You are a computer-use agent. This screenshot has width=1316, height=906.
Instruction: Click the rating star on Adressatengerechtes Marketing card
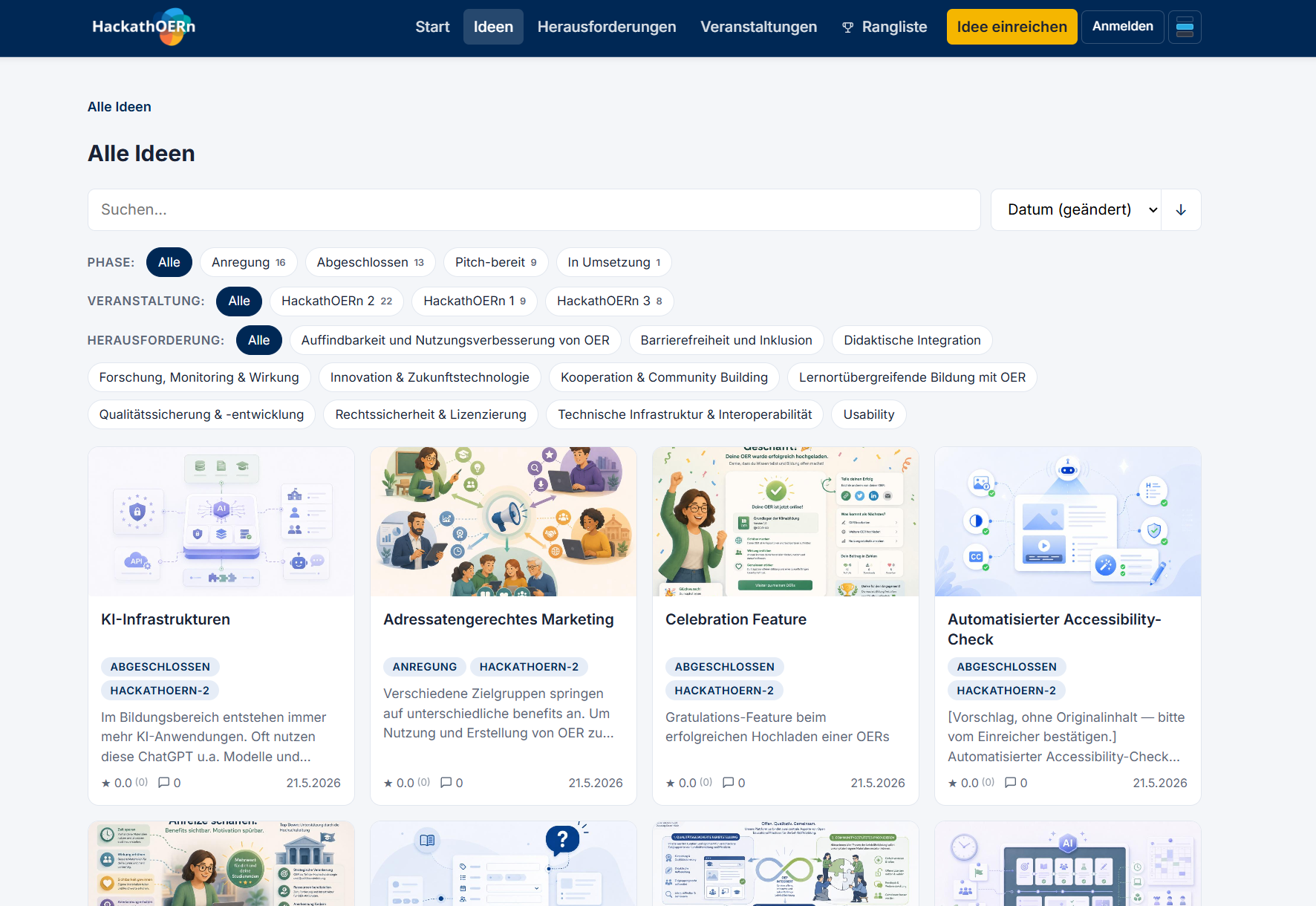(388, 783)
